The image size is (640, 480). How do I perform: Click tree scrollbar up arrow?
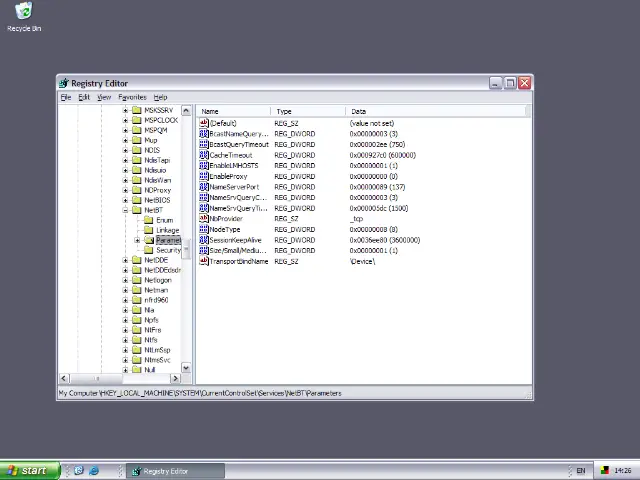pyautogui.click(x=186, y=111)
